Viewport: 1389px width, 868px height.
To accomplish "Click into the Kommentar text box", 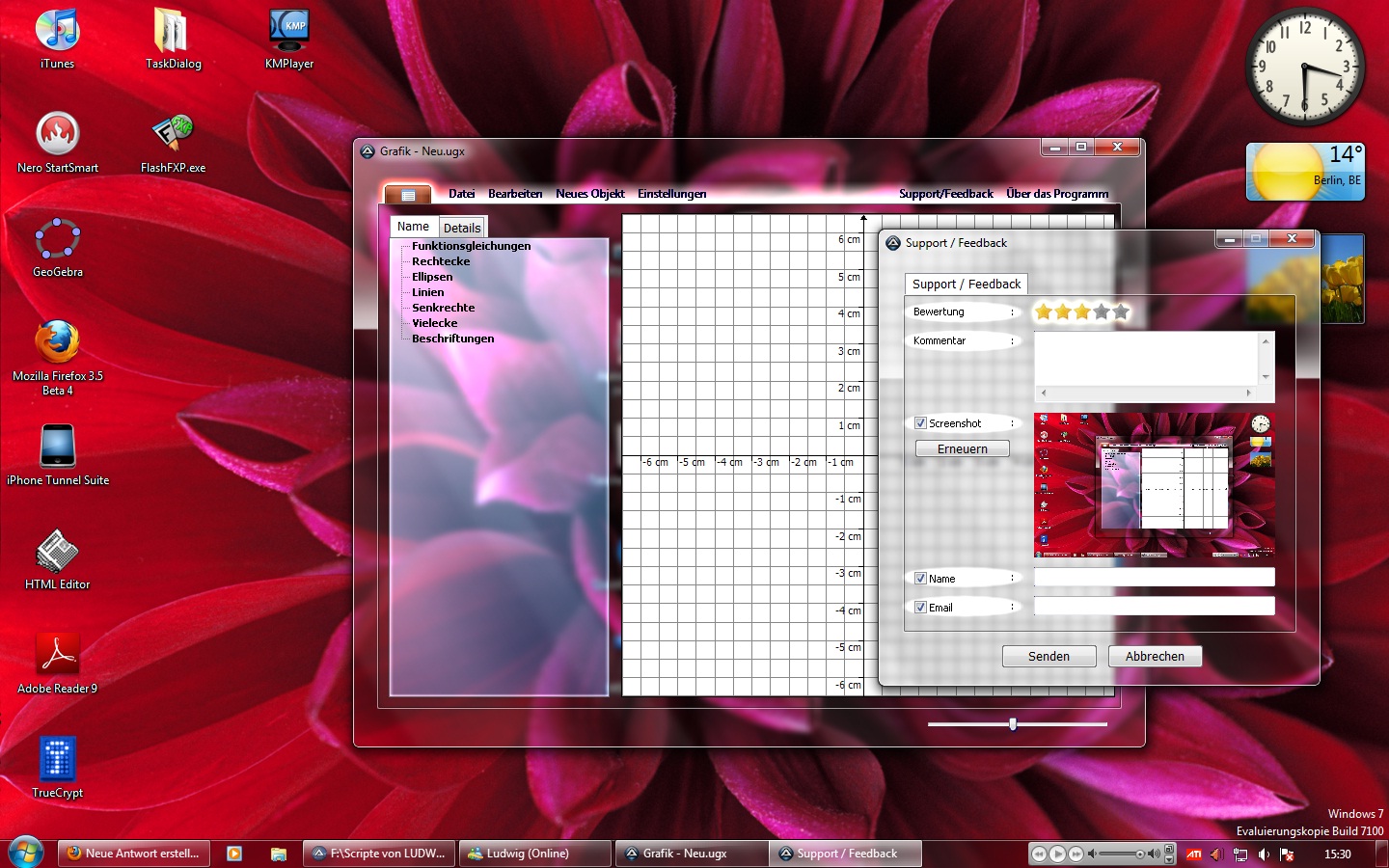I will 1146,358.
